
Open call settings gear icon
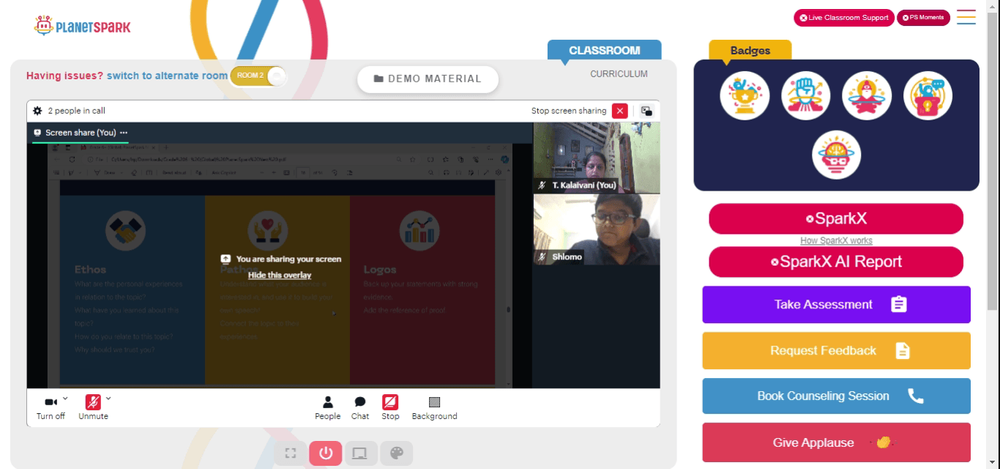(x=38, y=110)
